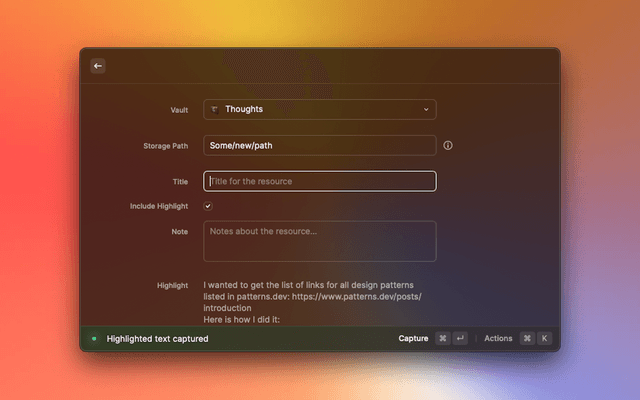The image size is (640, 400).
Task: Click the Include Highlight label
Action: click(158, 206)
